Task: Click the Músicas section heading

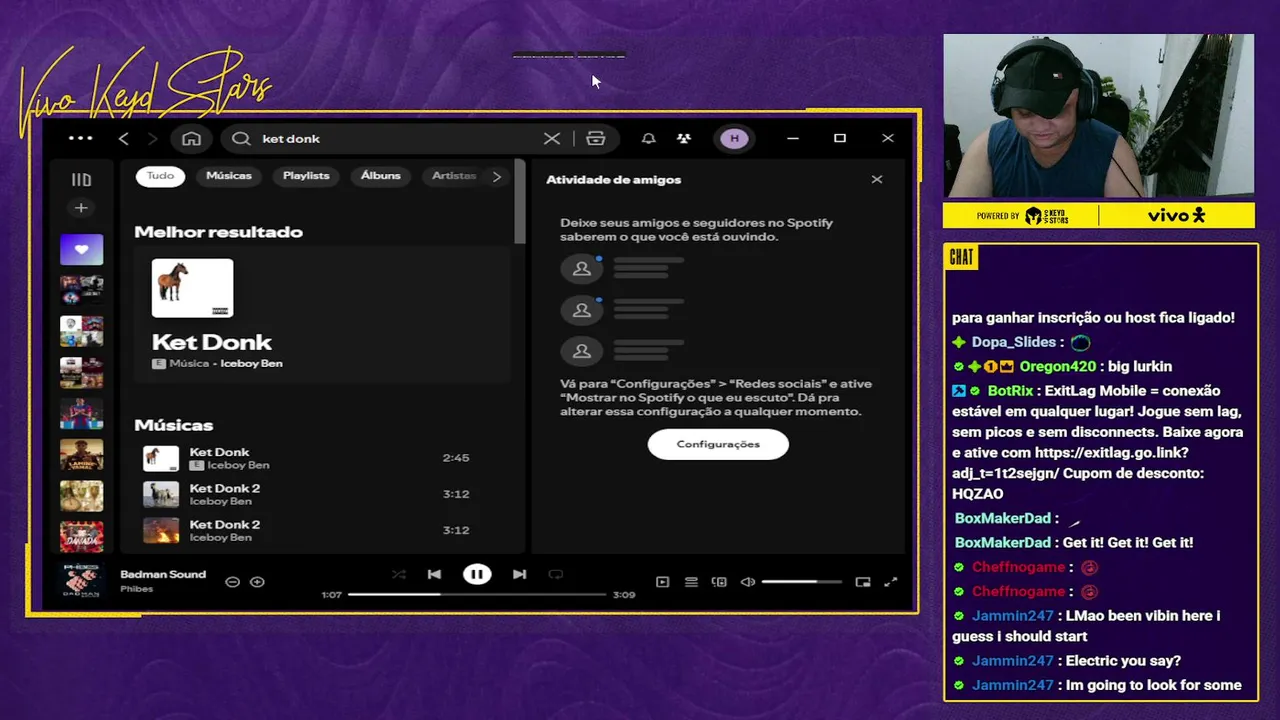Action: click(174, 425)
